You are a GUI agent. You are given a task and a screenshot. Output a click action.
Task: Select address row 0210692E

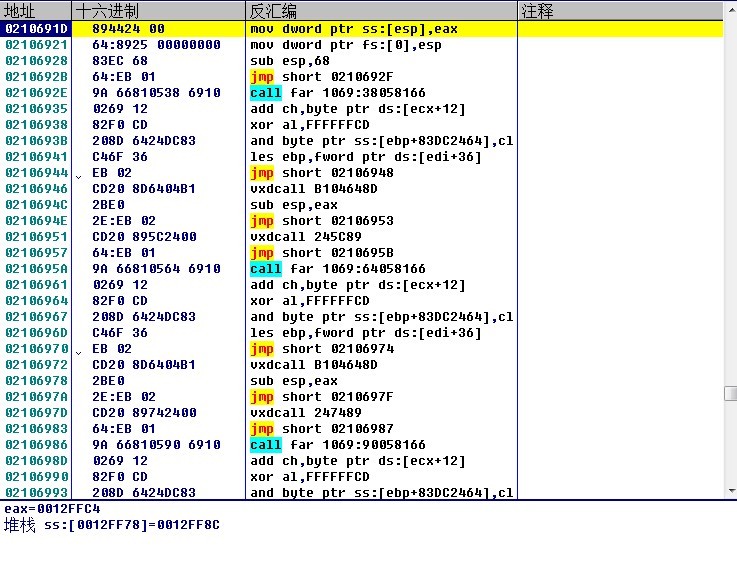36,93
